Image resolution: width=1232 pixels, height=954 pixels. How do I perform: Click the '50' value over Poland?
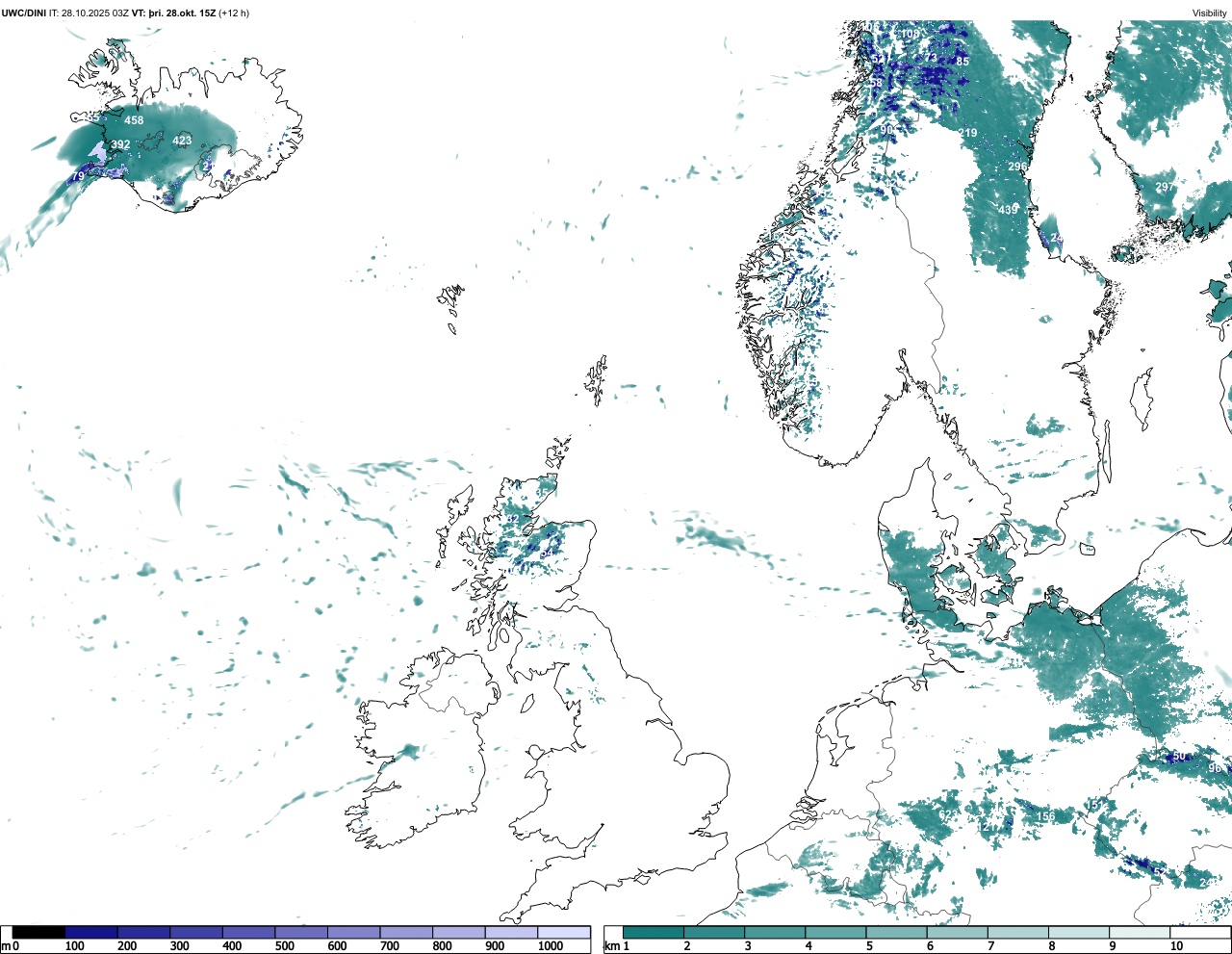(x=1179, y=757)
